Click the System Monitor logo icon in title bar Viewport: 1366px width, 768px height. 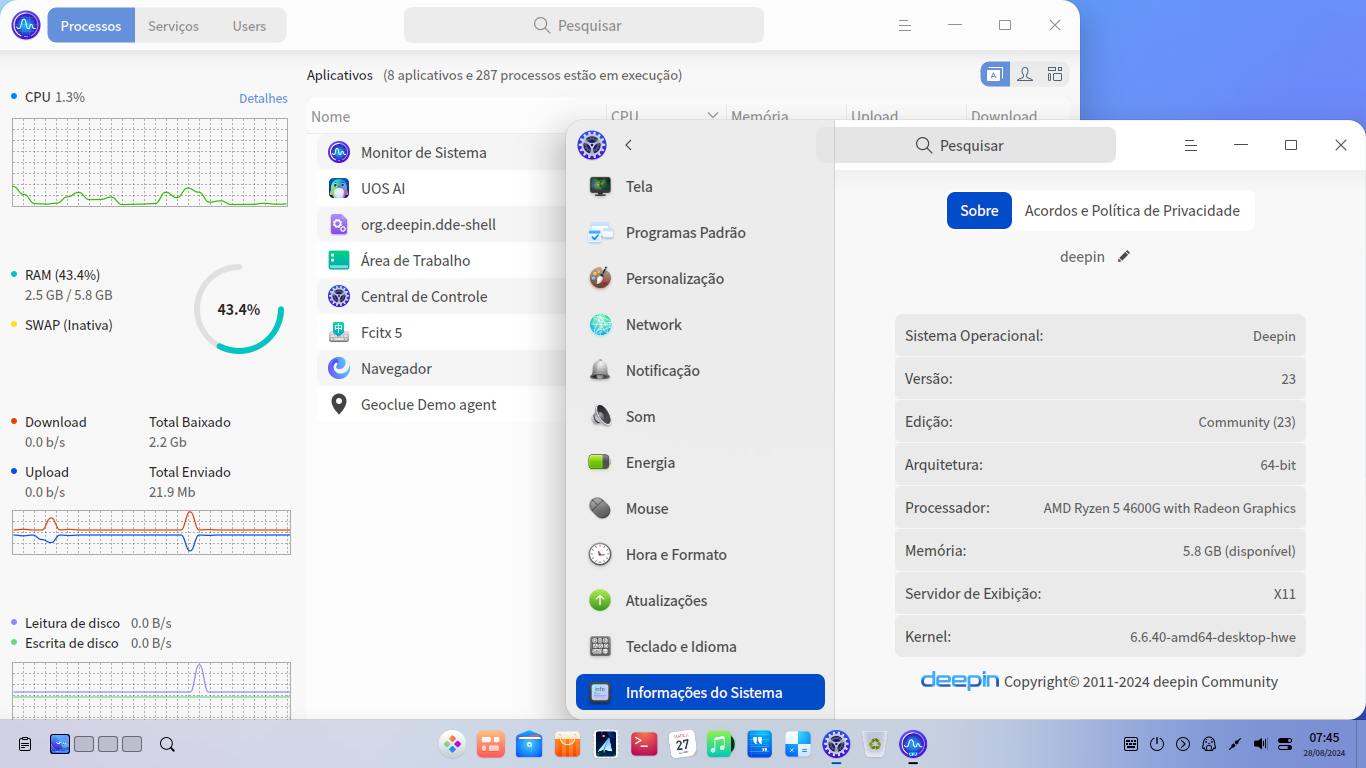[x=26, y=25]
